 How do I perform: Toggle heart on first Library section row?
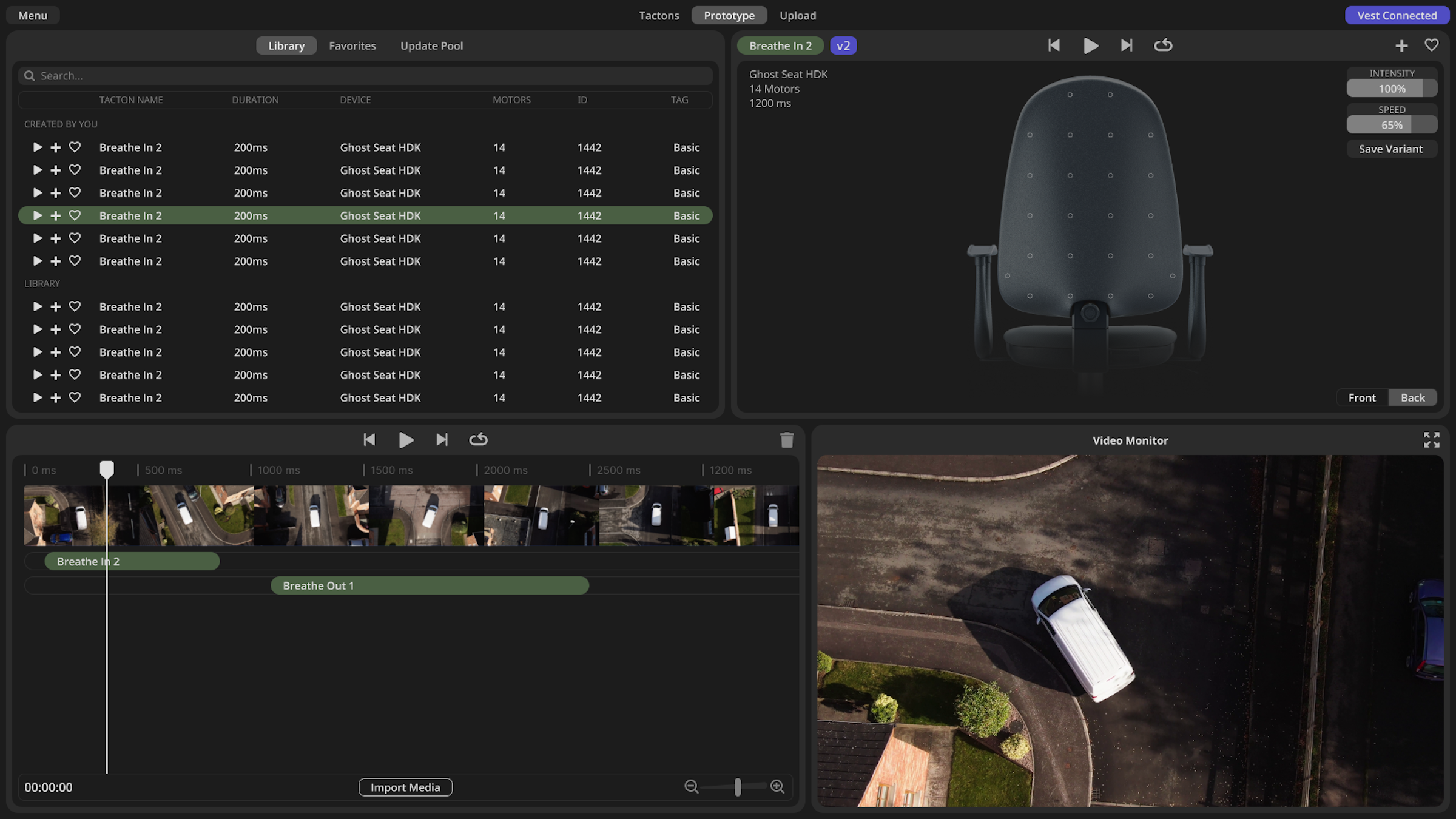click(x=75, y=306)
